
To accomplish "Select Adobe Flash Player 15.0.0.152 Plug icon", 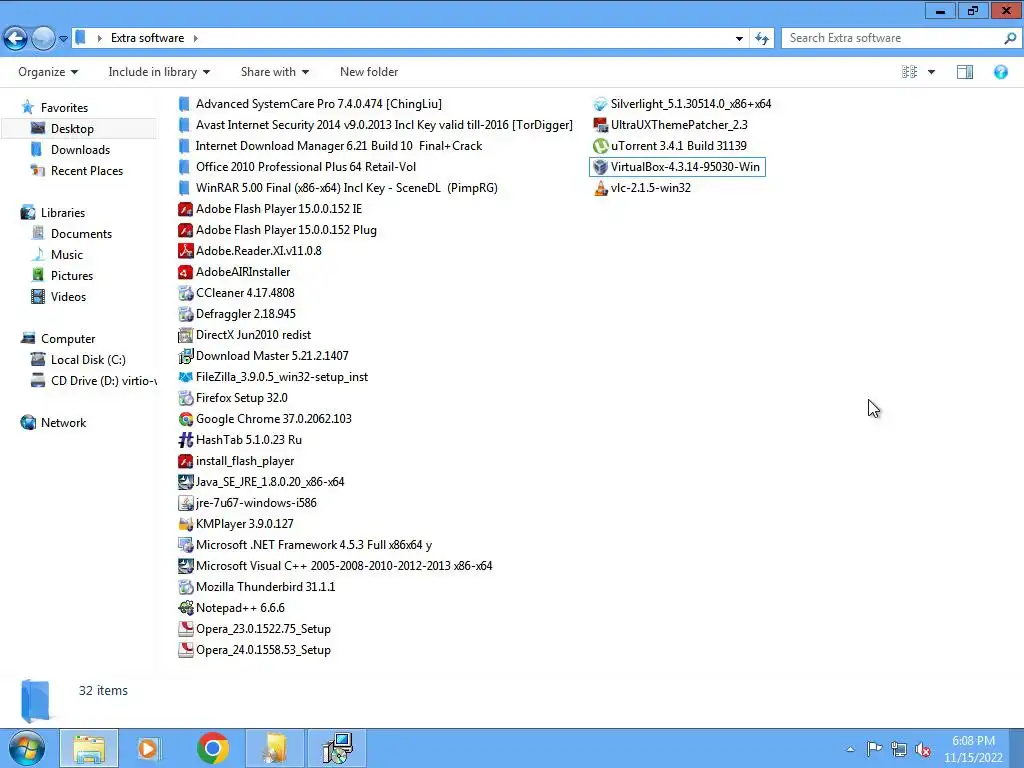I will pos(185,230).
